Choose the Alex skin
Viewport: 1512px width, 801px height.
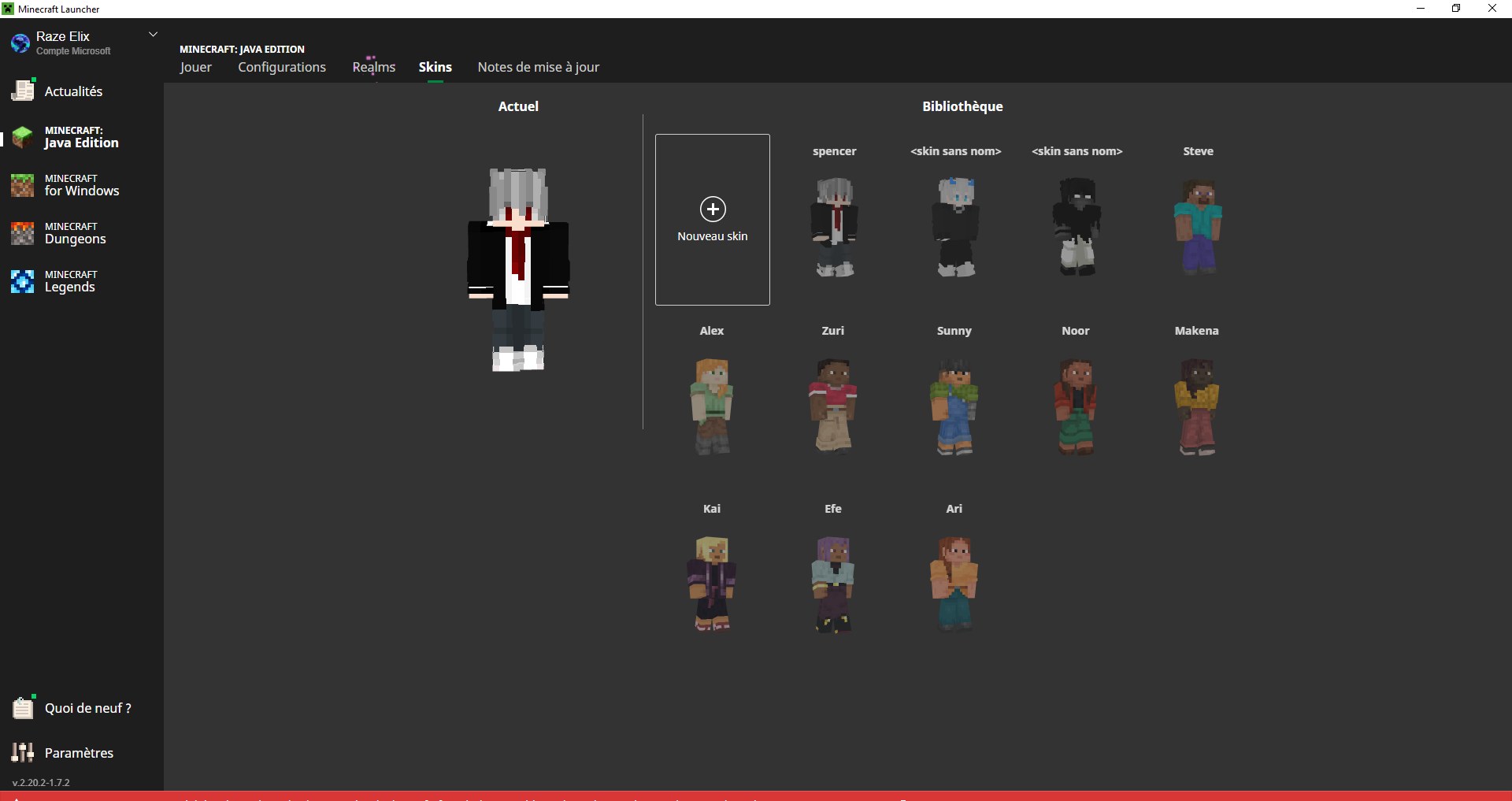712,406
